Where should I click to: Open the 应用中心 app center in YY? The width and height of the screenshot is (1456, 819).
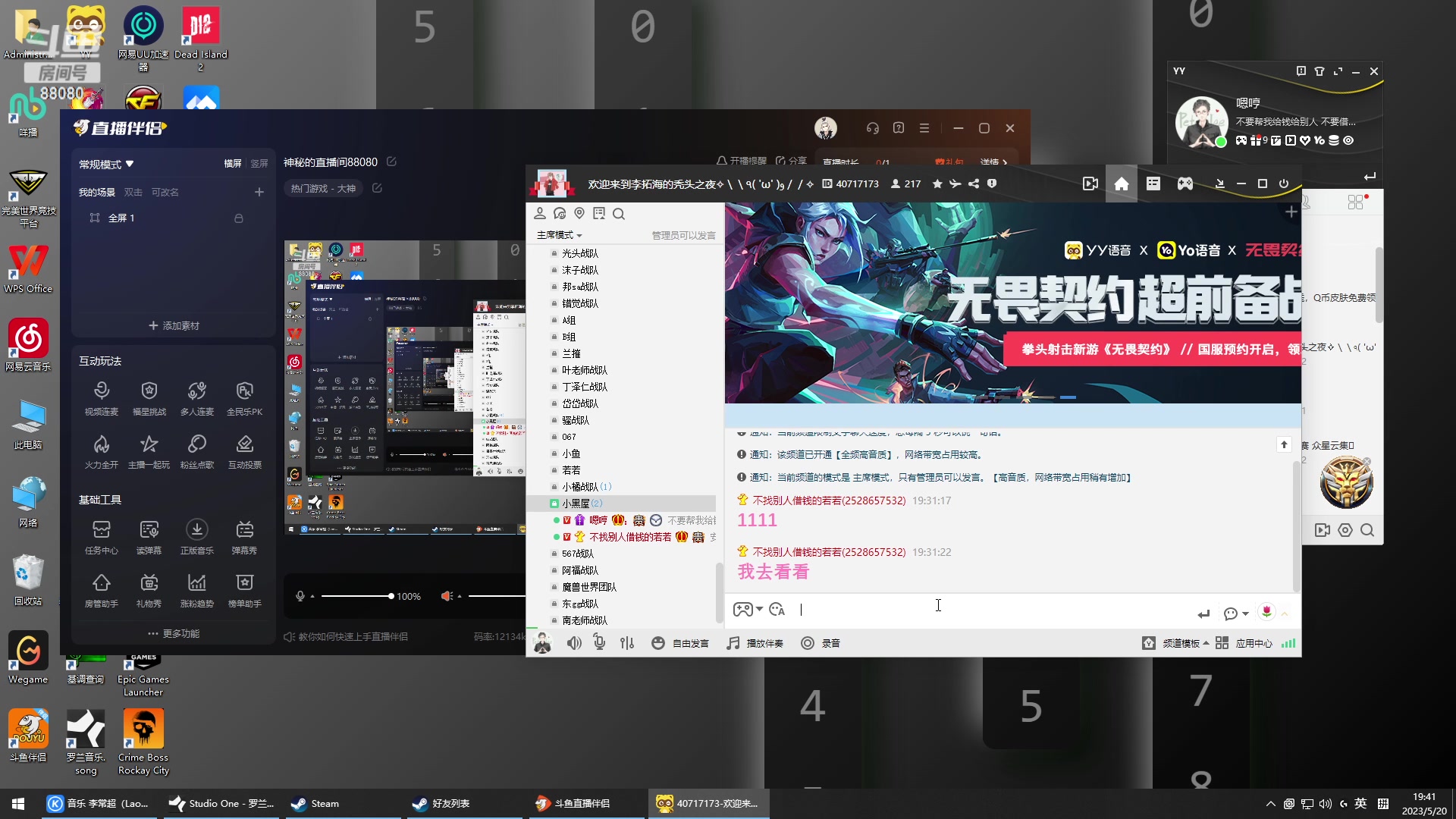tap(1253, 642)
